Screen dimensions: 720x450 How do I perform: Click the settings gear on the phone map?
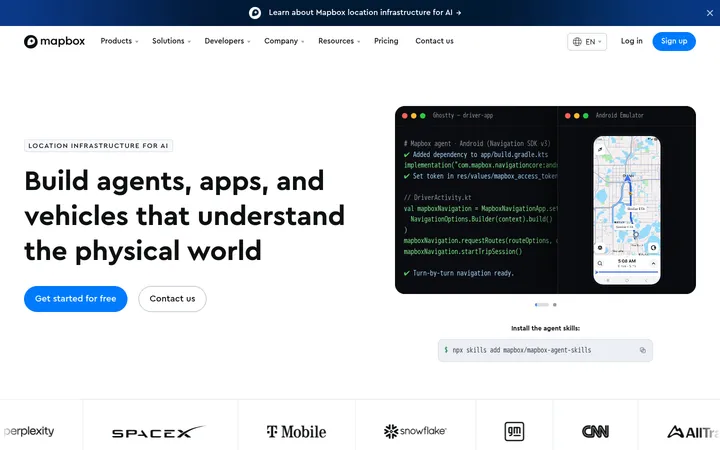tap(600, 248)
